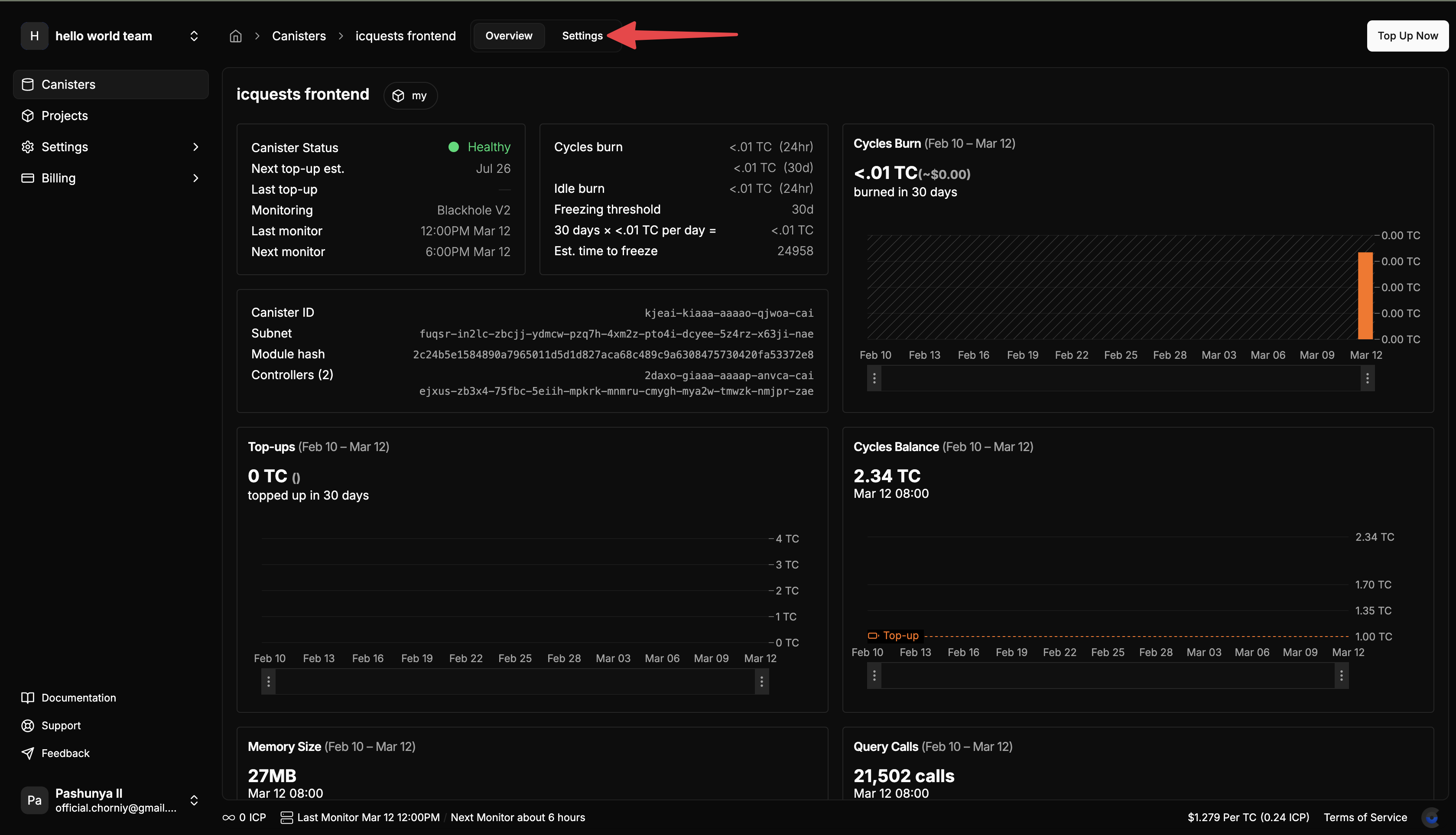Open the Terms of Service link
This screenshot has width=1456, height=835.
tap(1365, 817)
